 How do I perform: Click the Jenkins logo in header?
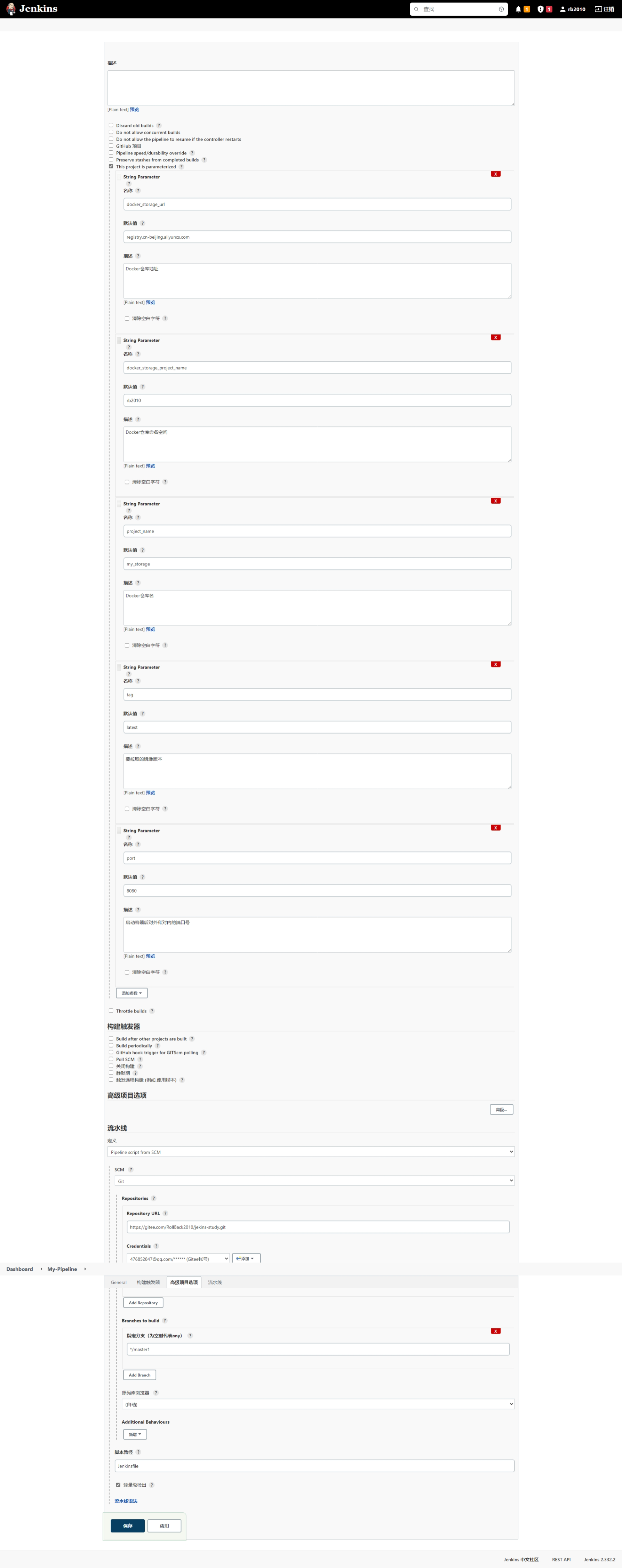coord(32,9)
